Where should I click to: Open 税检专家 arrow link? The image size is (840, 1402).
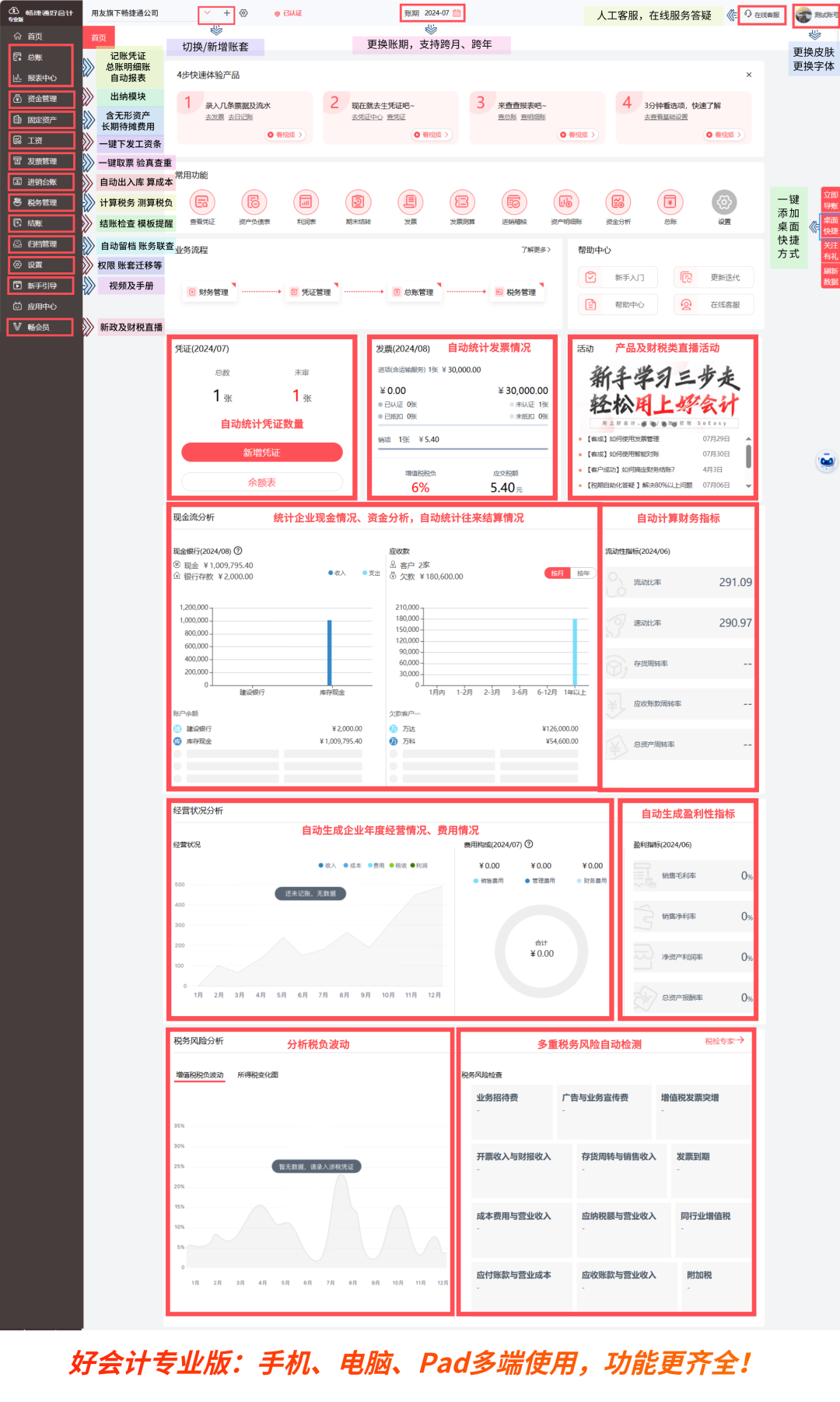click(724, 1041)
